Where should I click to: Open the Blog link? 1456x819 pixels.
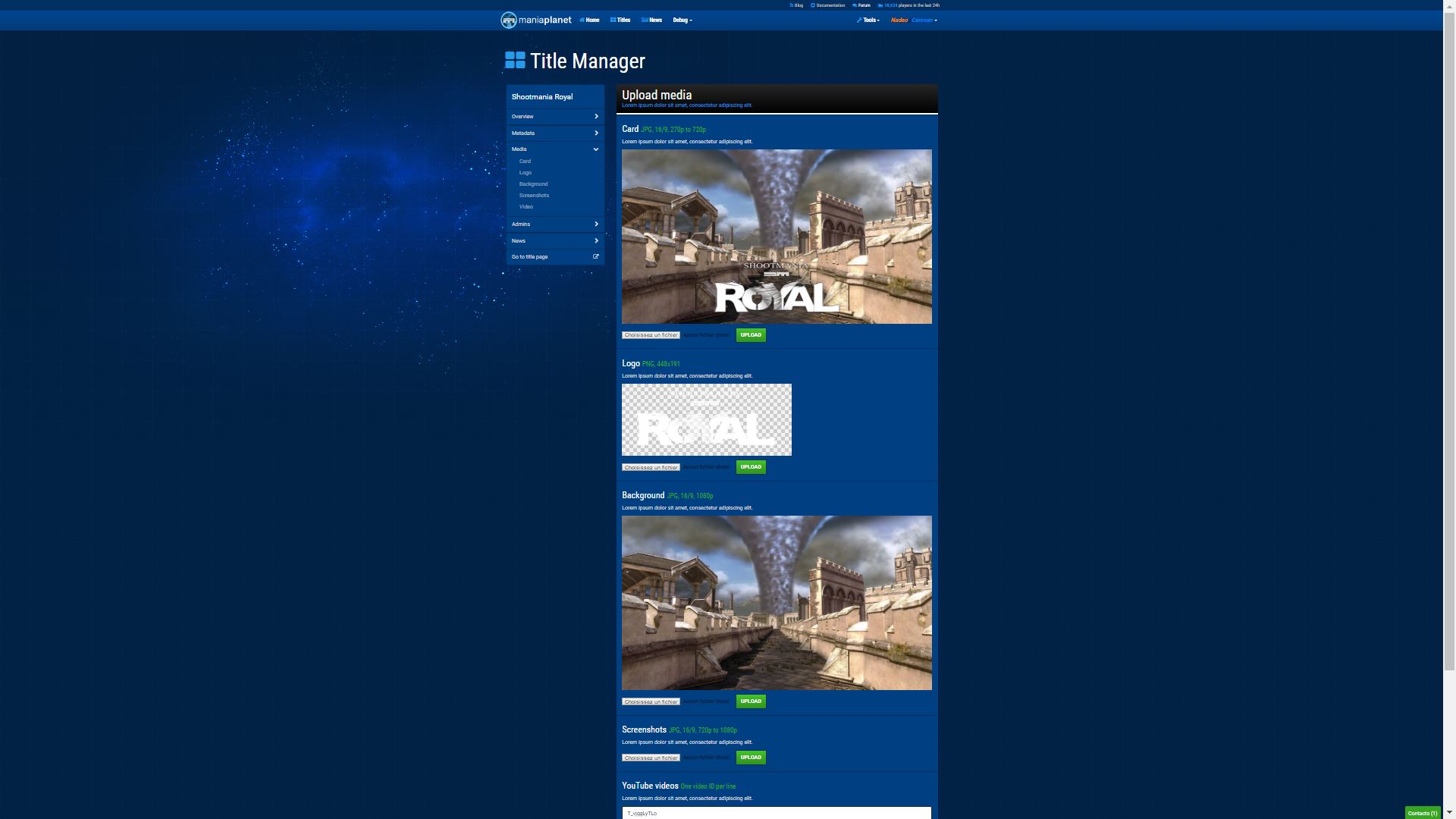click(x=796, y=5)
